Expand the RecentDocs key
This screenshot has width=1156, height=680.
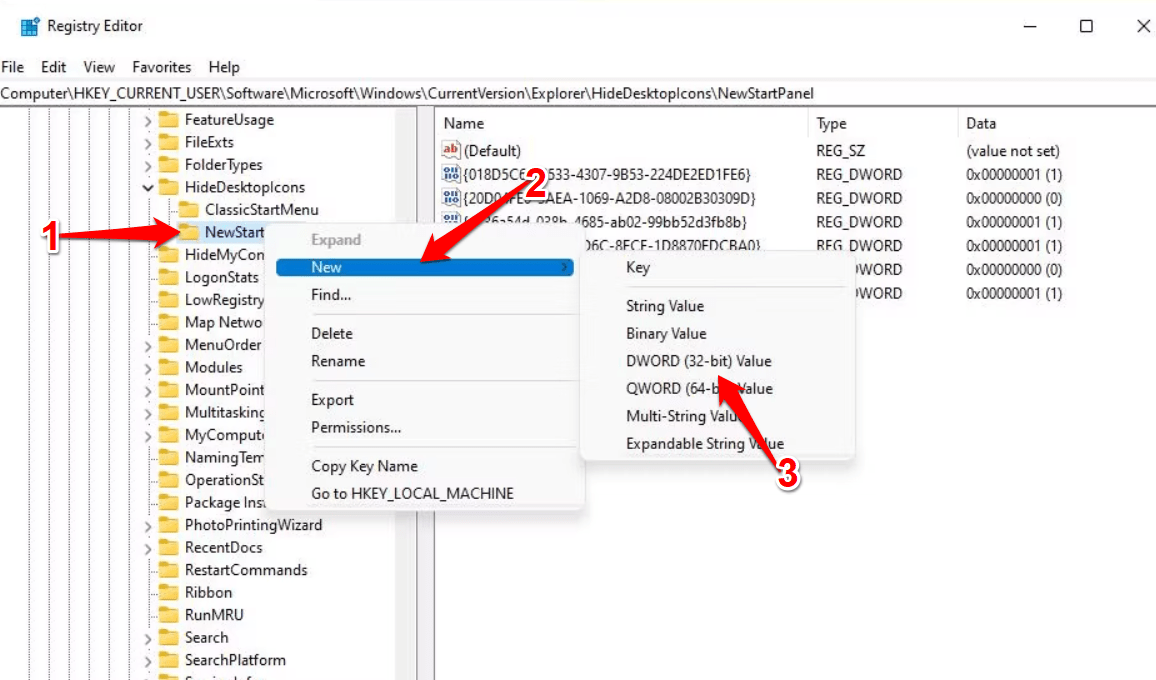[x=148, y=548]
